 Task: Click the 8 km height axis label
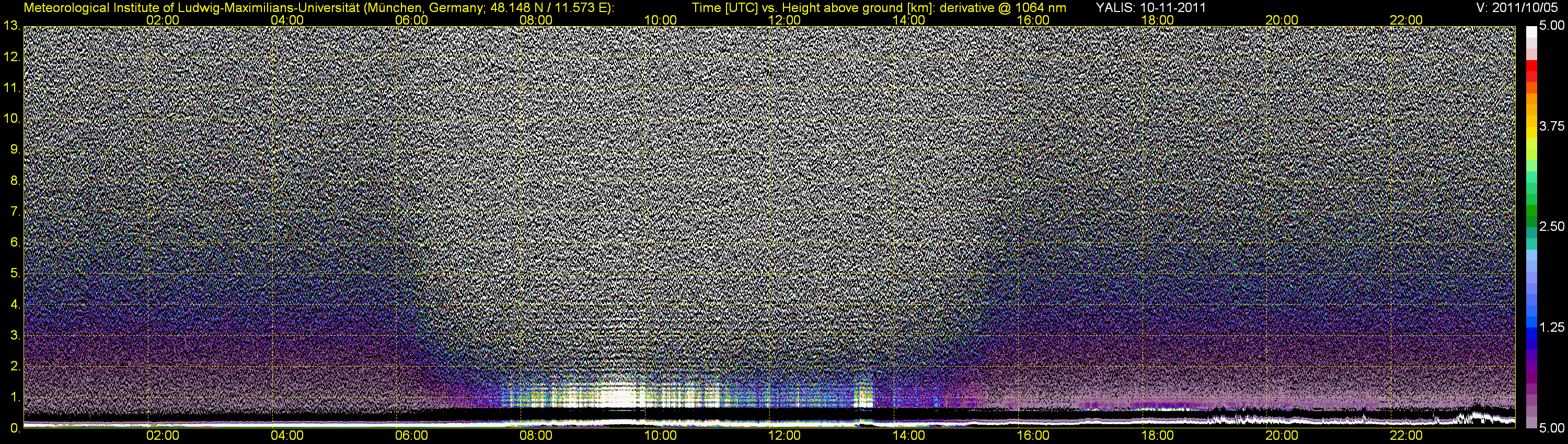tap(15, 181)
